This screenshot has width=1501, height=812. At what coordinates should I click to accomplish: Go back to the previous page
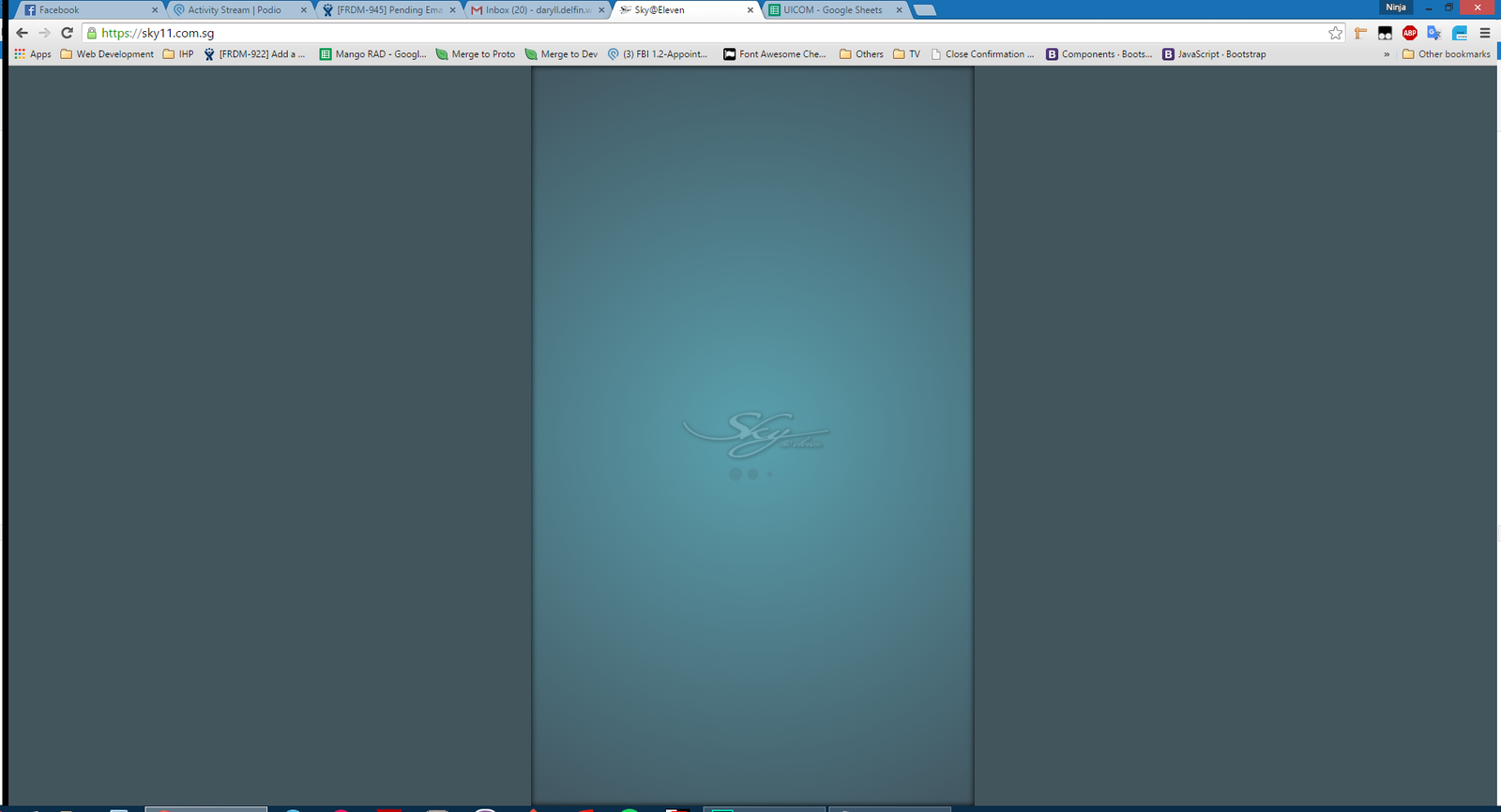click(x=22, y=33)
